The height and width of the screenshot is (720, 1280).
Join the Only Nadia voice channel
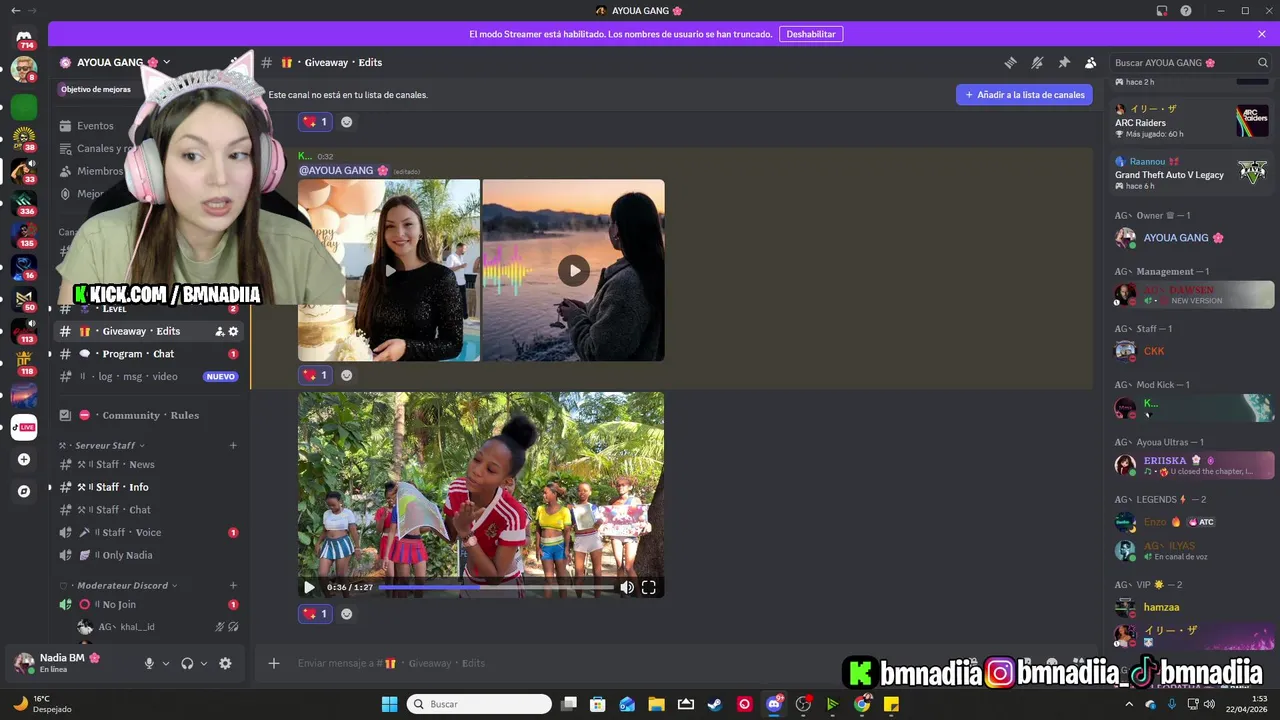point(148,555)
